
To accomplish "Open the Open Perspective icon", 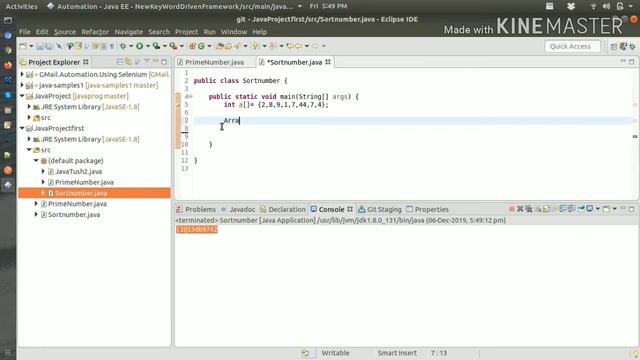I will [x=613, y=47].
